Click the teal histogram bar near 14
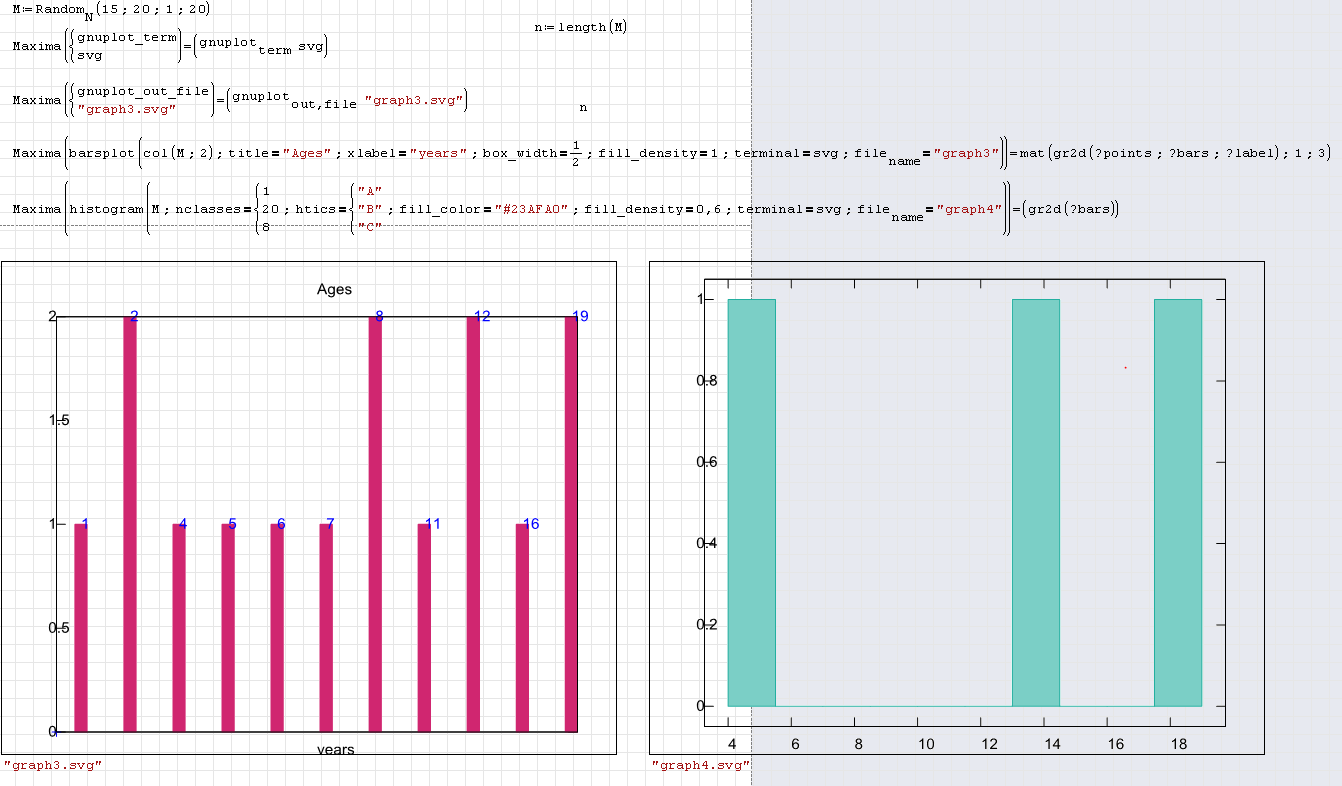1342x786 pixels. (1035, 502)
